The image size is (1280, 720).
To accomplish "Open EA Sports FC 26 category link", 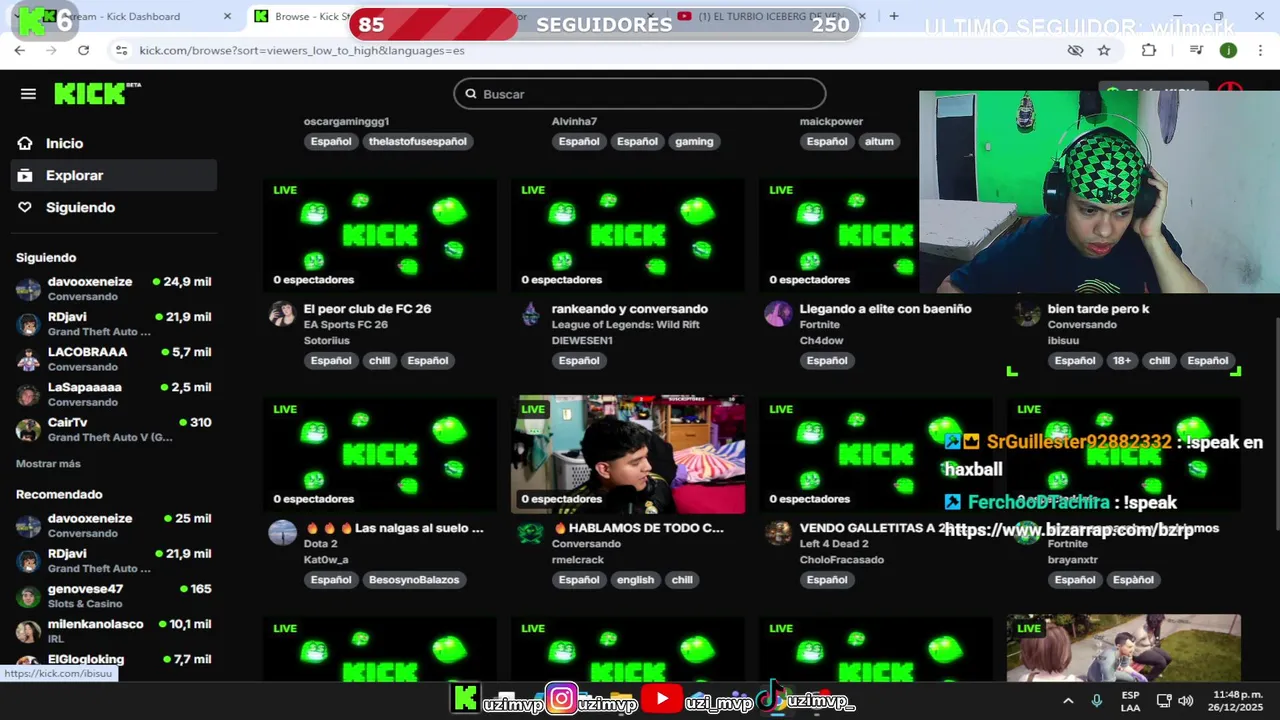I will point(345,325).
